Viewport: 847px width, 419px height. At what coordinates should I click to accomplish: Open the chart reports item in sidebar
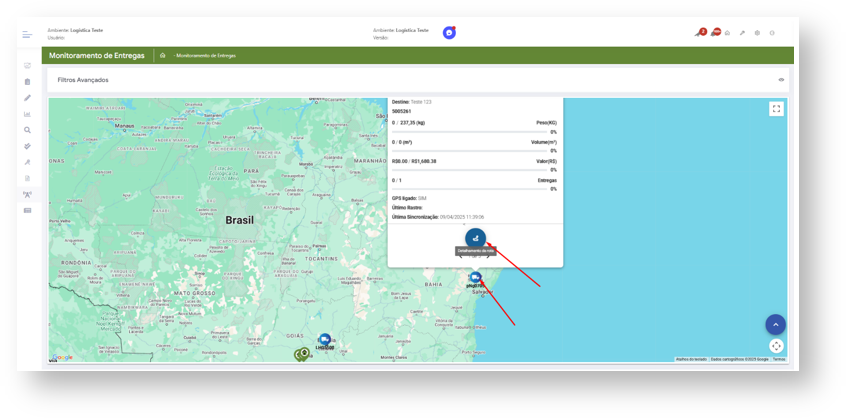[28, 114]
